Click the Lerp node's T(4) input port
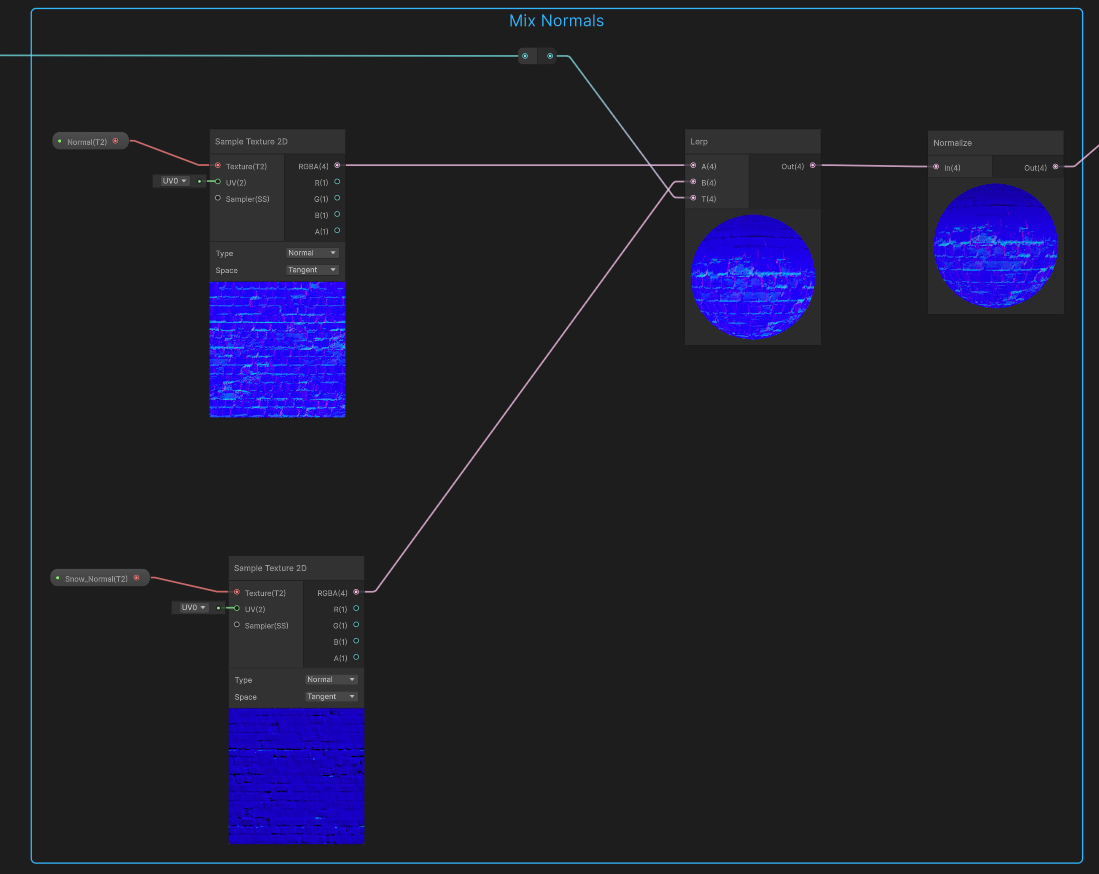The image size is (1099, 874). pyautogui.click(x=693, y=198)
